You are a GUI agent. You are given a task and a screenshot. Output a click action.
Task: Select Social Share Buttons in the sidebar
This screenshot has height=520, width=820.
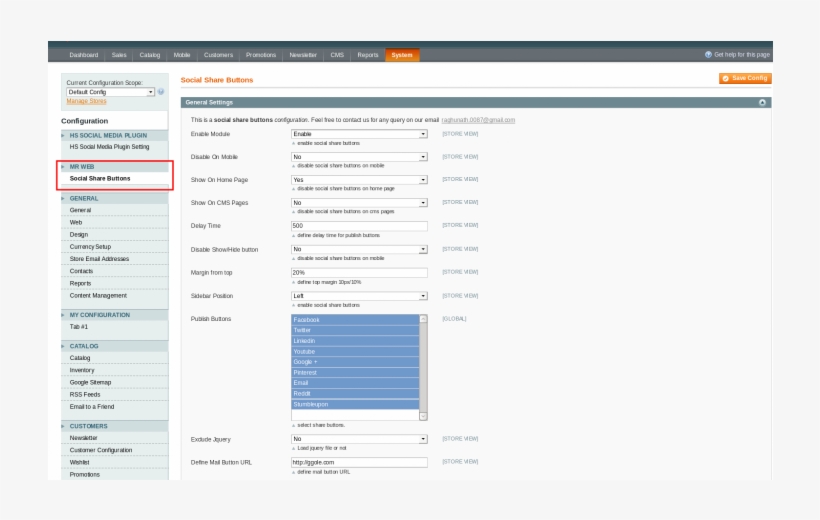click(x=100, y=178)
